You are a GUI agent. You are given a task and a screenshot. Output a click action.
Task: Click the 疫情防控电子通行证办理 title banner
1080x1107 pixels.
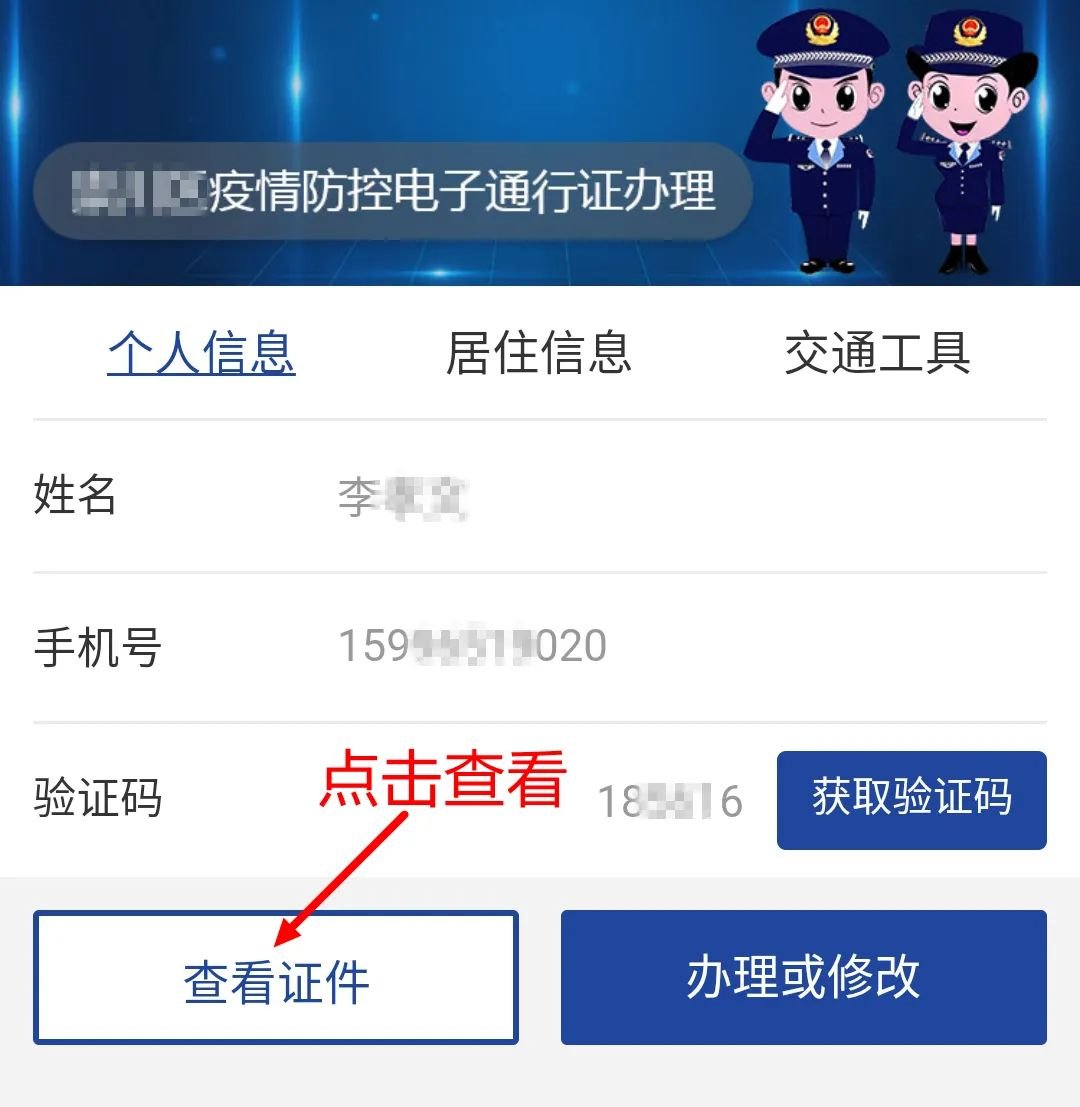click(x=392, y=191)
